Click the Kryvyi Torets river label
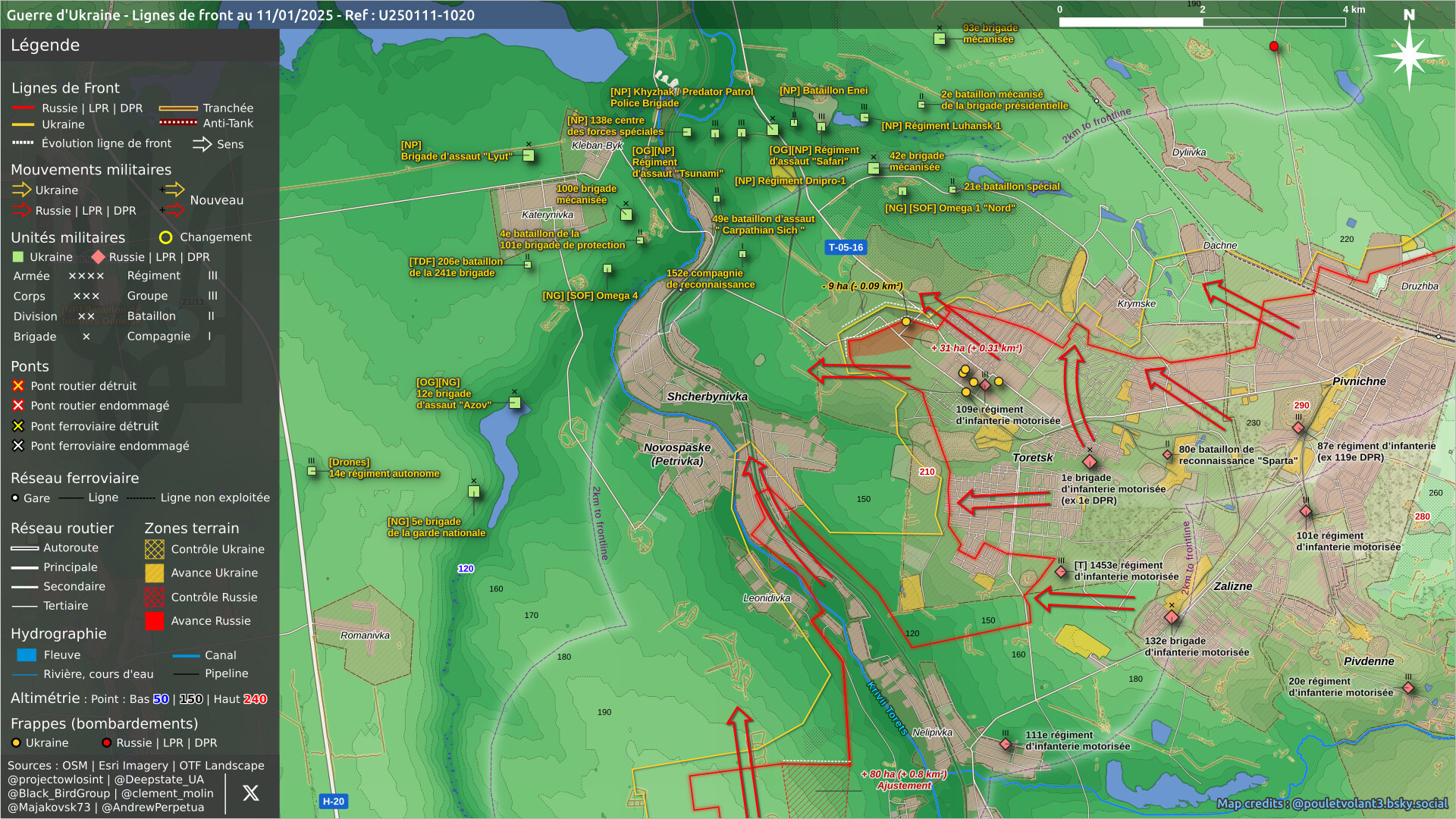Viewport: 1456px width, 819px height. (886, 709)
